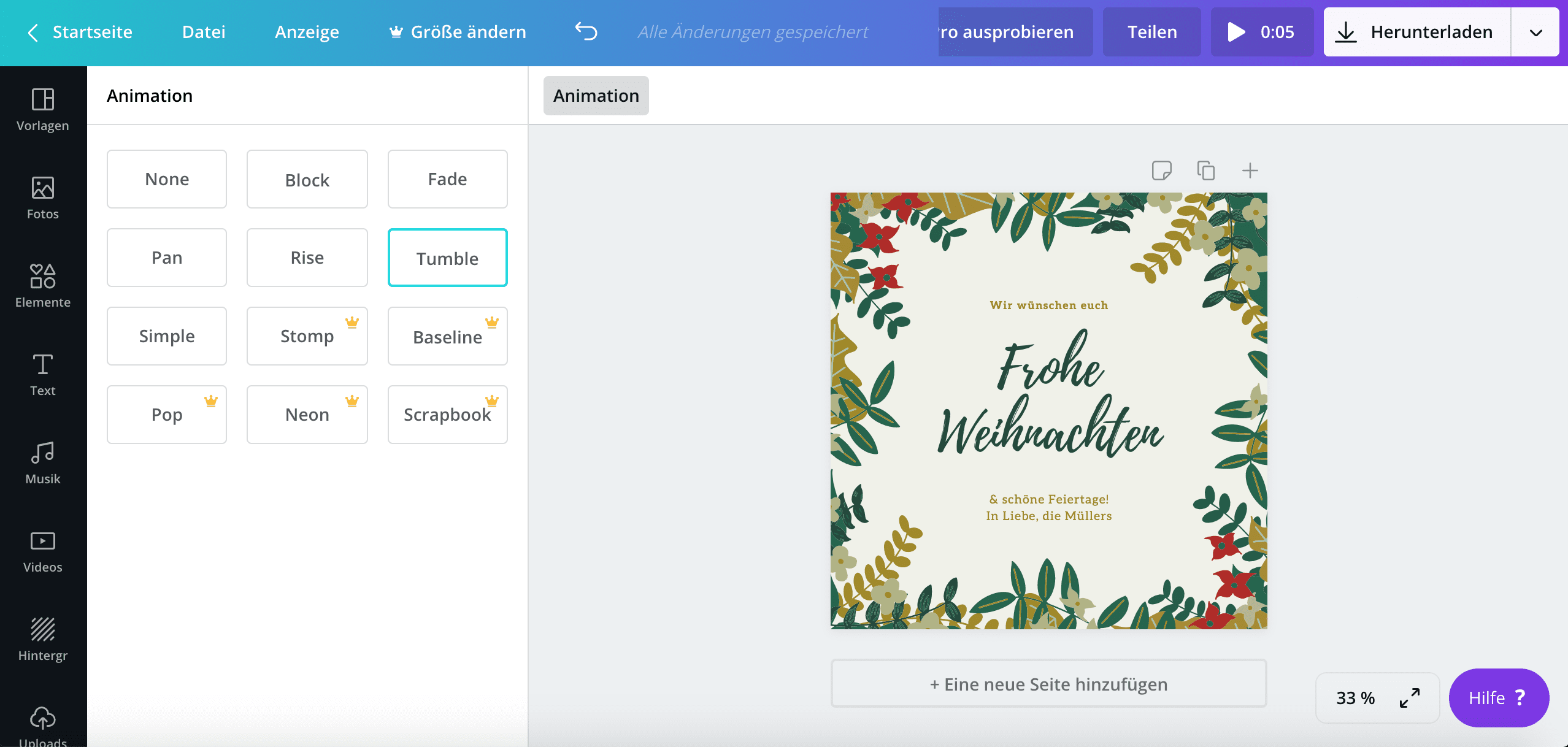Select the Fade animation style
This screenshot has height=747, width=1568.
pyautogui.click(x=447, y=179)
